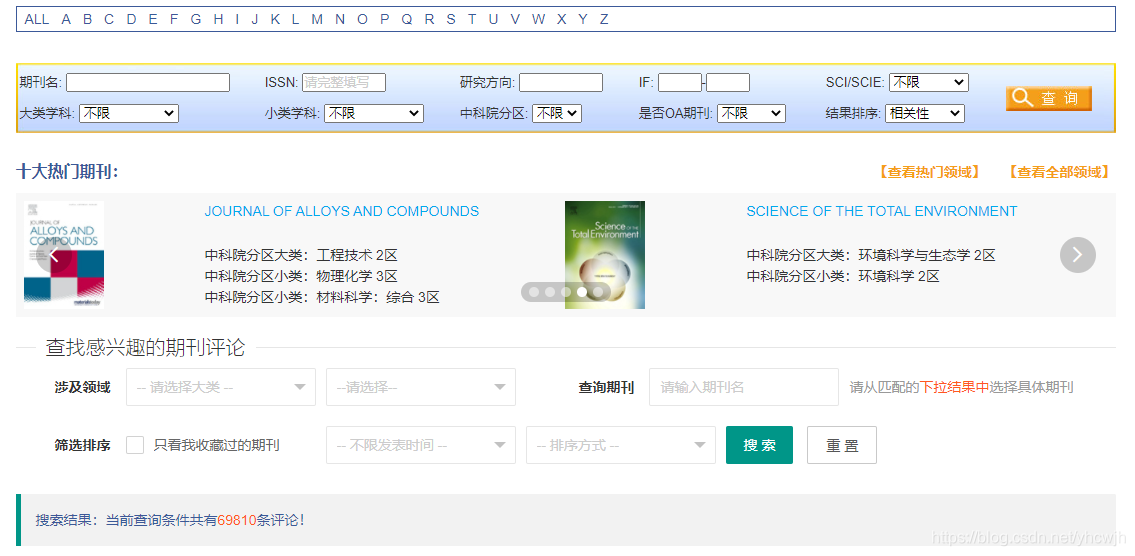Open Journal of Alloys and Compounds cover
This screenshot has width=1135, height=556.
click(x=64, y=255)
